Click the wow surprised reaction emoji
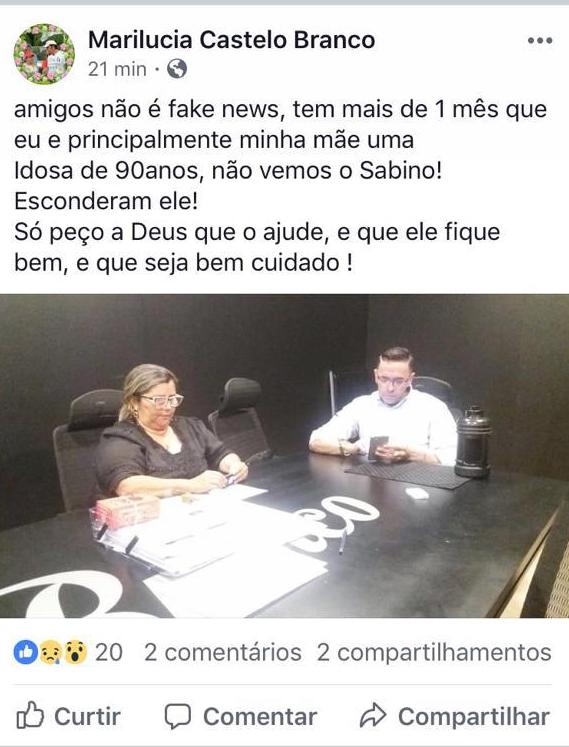 [75, 652]
